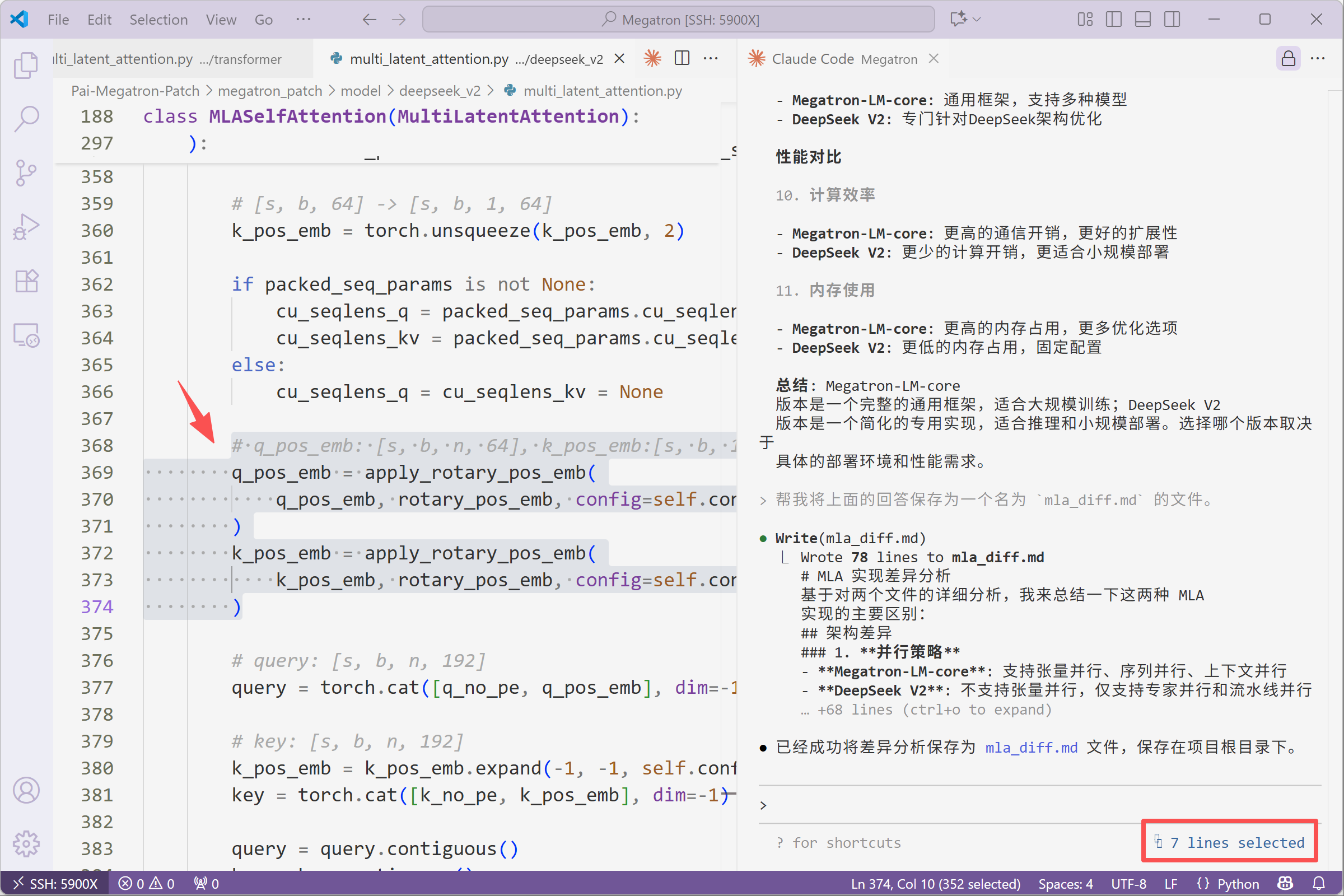Expand the overflow menu ellipsis
The height and width of the screenshot is (896, 1344).
coord(303,20)
